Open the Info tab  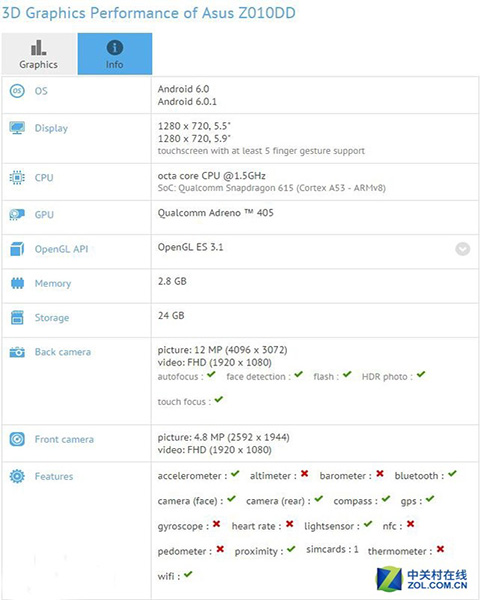click(115, 54)
